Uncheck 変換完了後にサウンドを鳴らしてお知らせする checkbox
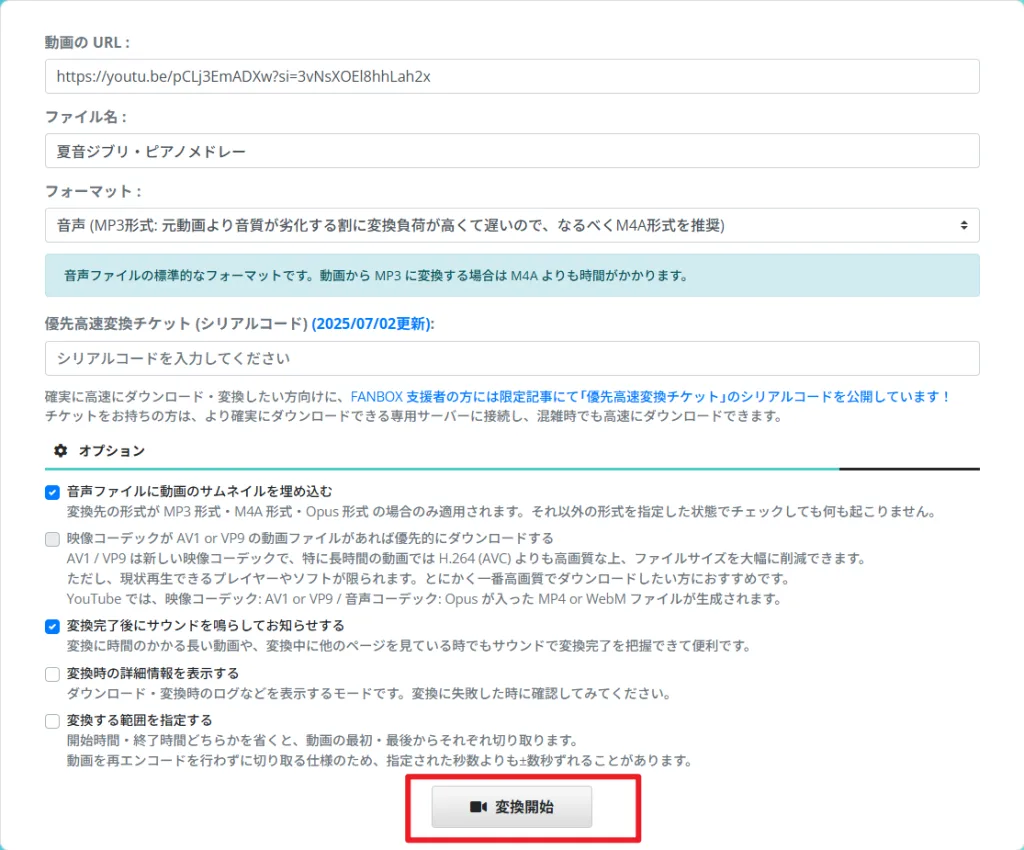1024x850 pixels. 52,627
